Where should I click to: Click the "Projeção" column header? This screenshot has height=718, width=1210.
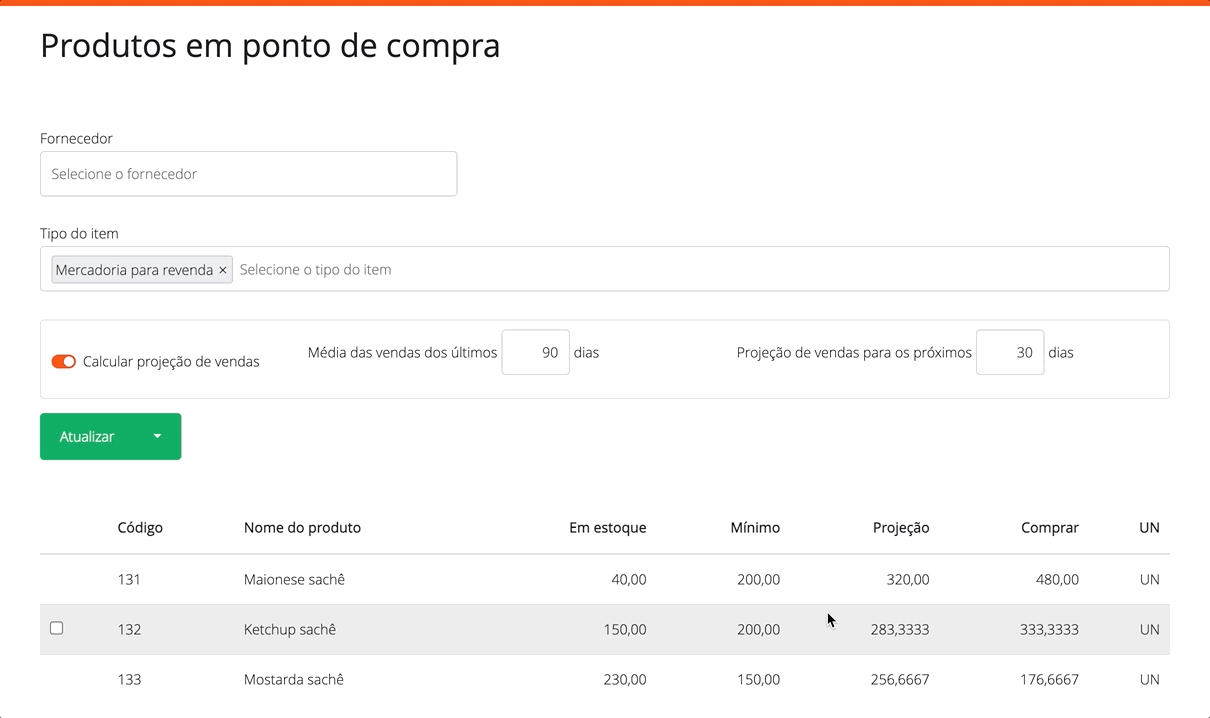click(901, 527)
